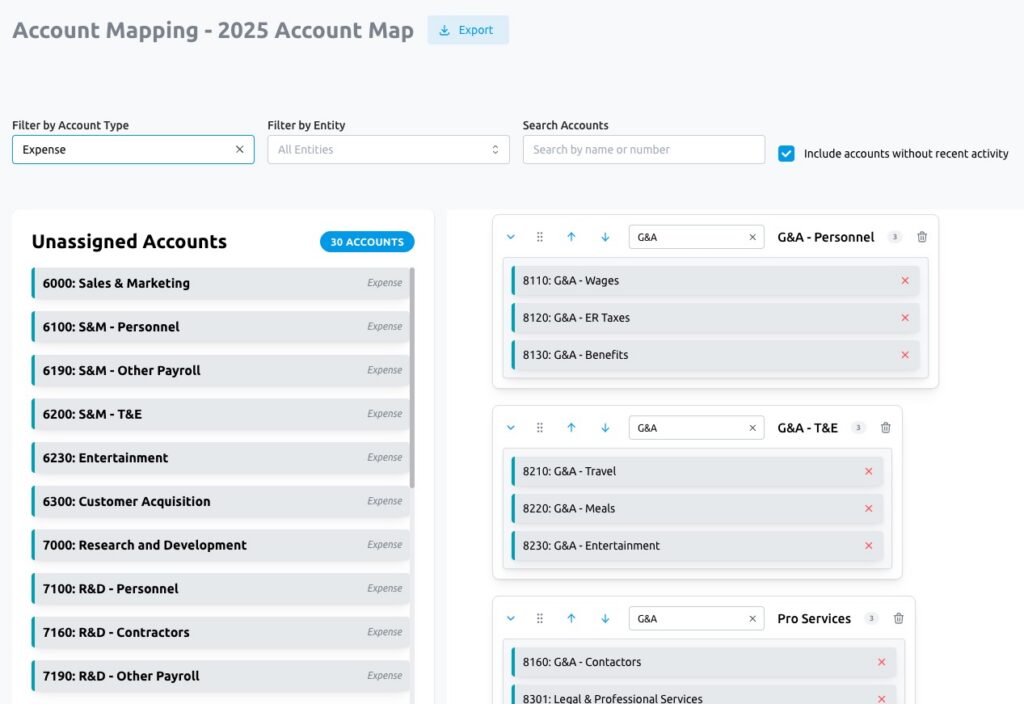
Task: Delete the G&A - Personnel group
Action: [x=922, y=237]
